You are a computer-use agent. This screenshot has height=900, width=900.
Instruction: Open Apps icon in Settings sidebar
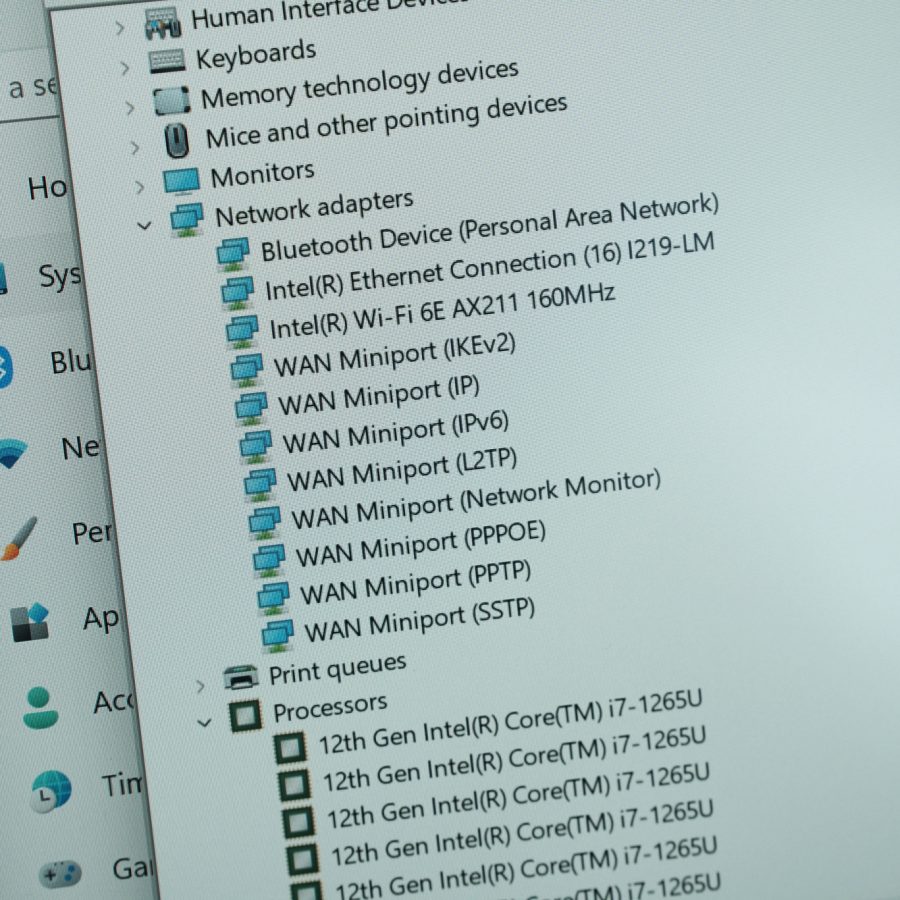pyautogui.click(x=30, y=623)
